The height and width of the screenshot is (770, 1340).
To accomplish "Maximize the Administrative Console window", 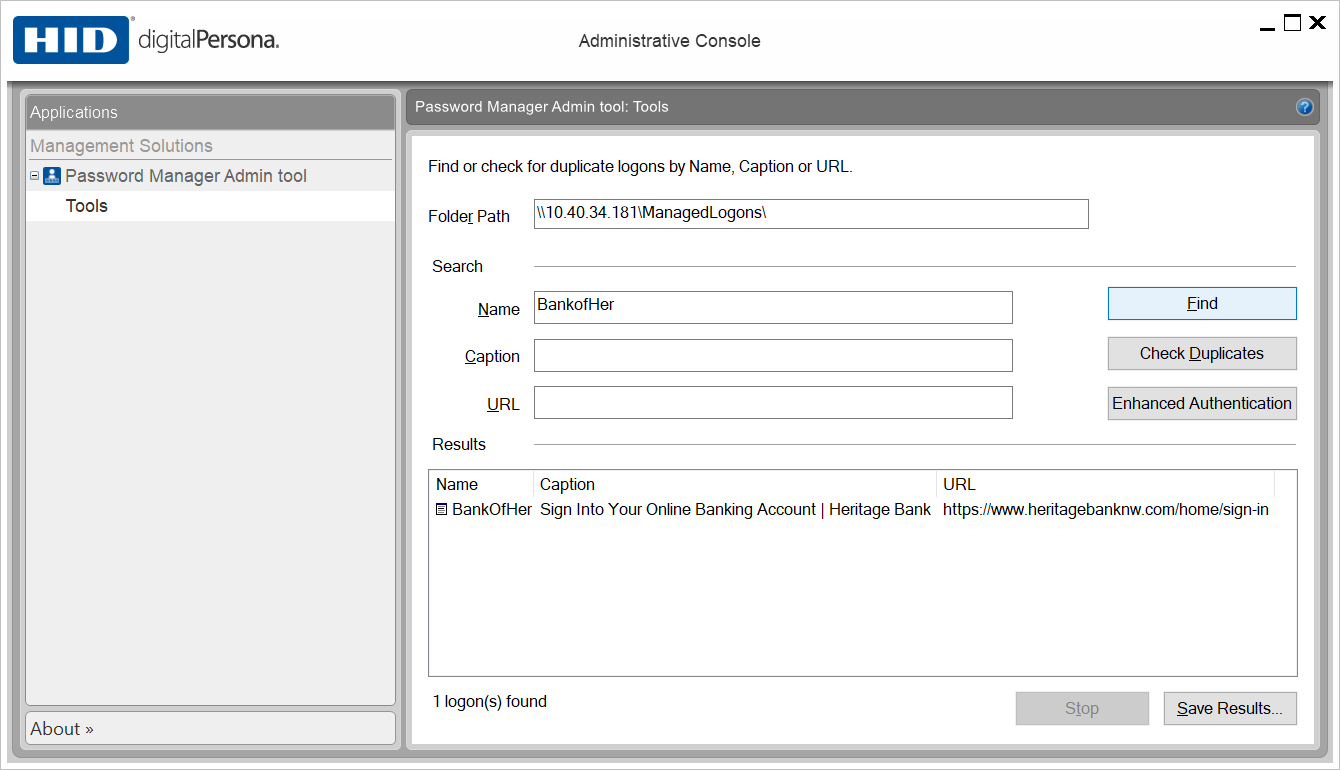I will tap(1292, 23).
